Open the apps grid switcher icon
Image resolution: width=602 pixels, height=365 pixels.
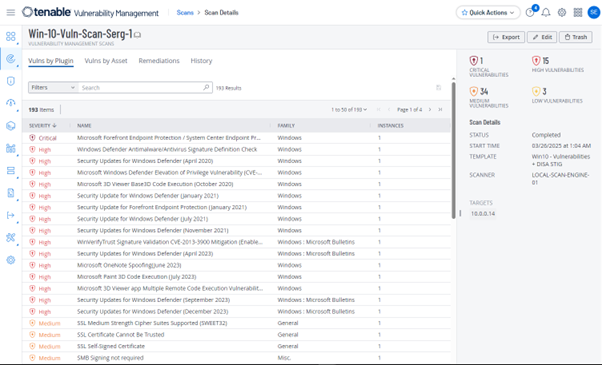[578, 13]
